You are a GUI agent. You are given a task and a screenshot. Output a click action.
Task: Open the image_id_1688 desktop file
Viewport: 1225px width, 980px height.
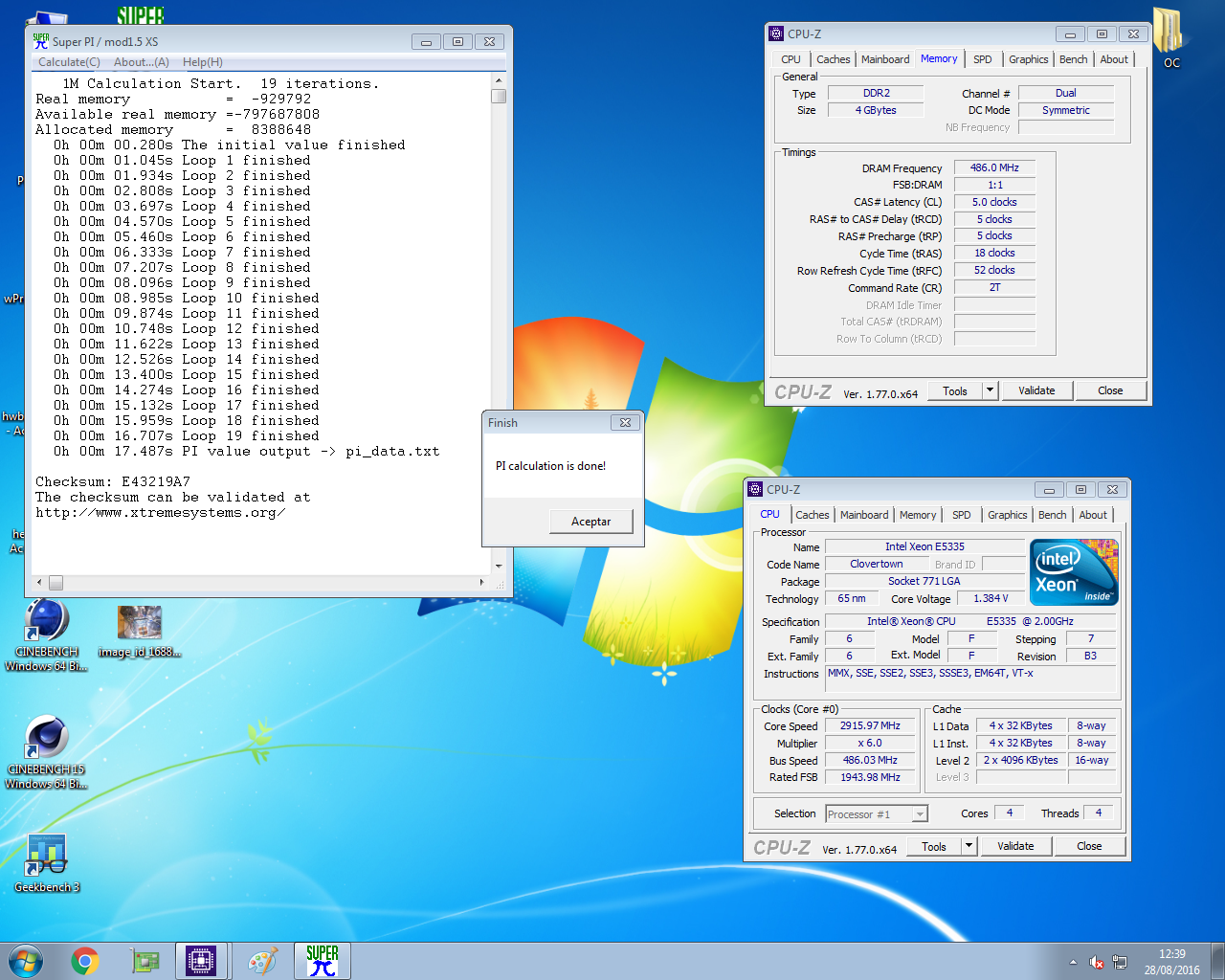140,632
